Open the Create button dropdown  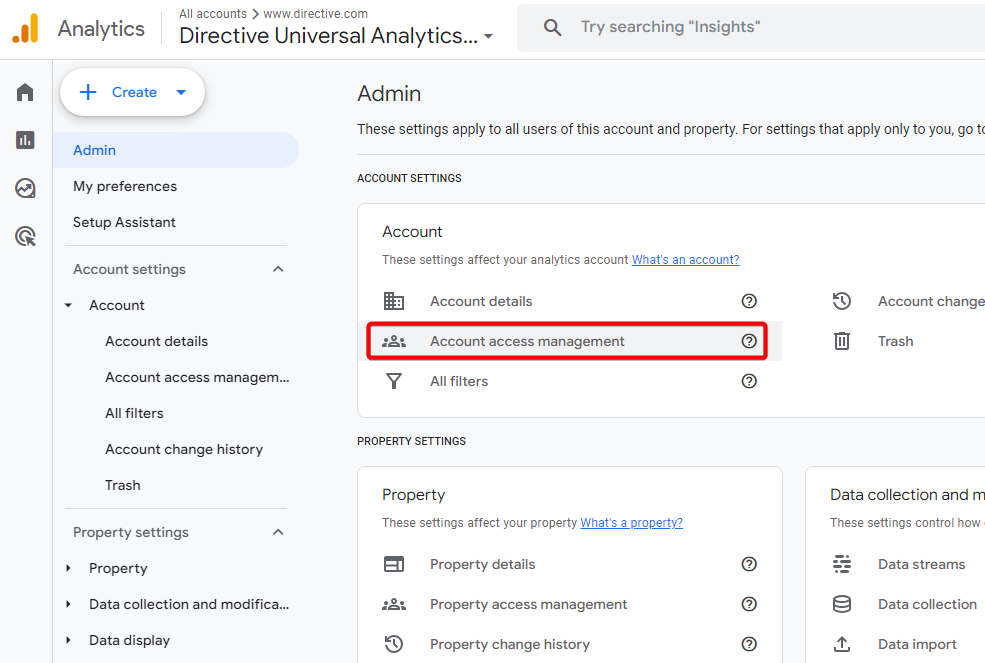coord(181,93)
